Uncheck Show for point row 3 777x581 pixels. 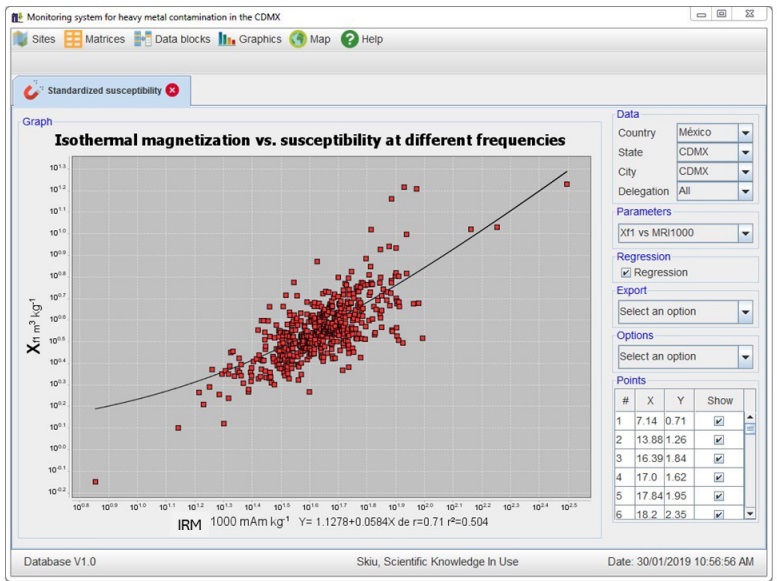(x=718, y=458)
